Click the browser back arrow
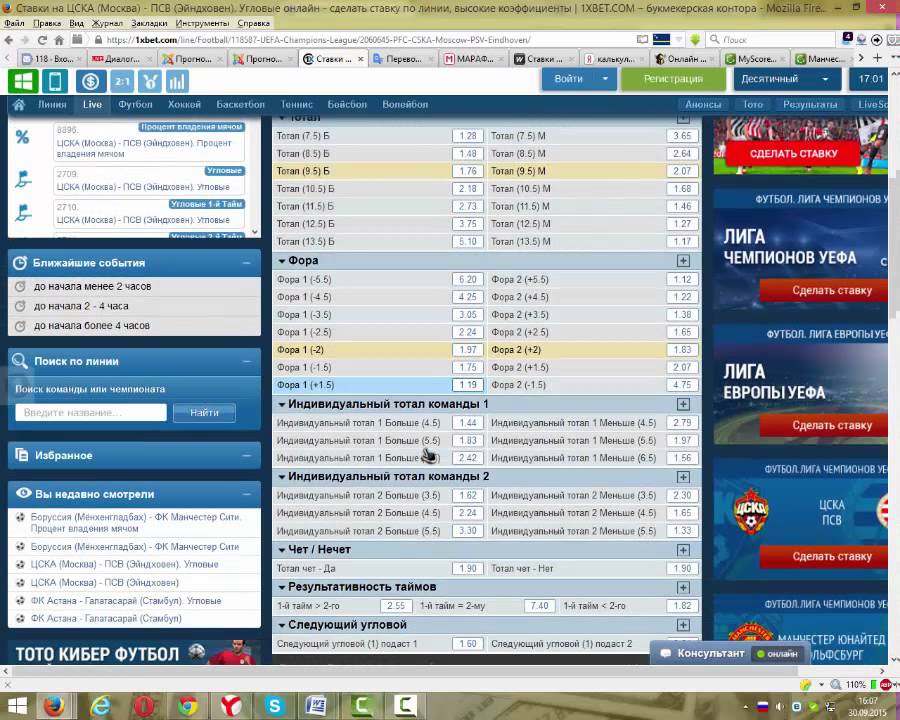 tap(9, 40)
